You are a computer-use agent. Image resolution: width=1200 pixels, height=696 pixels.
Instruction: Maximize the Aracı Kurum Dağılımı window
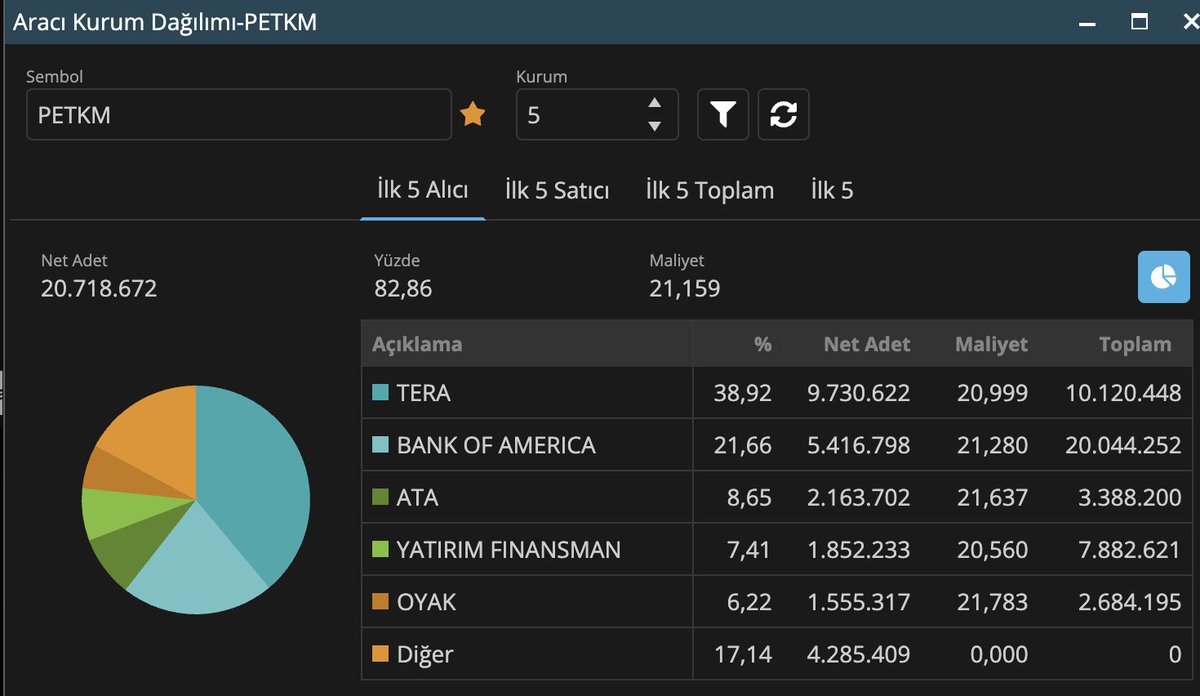(x=1139, y=21)
